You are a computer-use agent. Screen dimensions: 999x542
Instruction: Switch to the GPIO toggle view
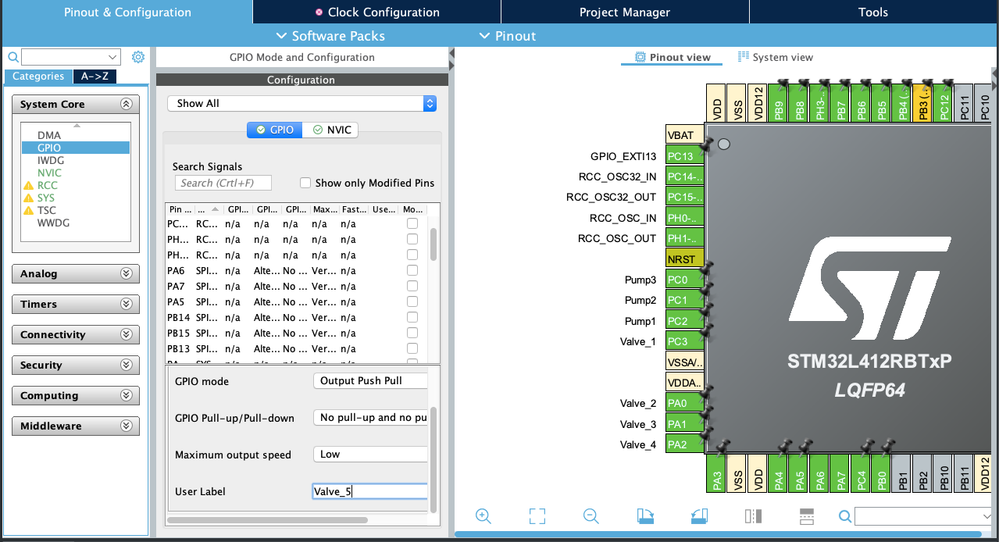coord(275,130)
